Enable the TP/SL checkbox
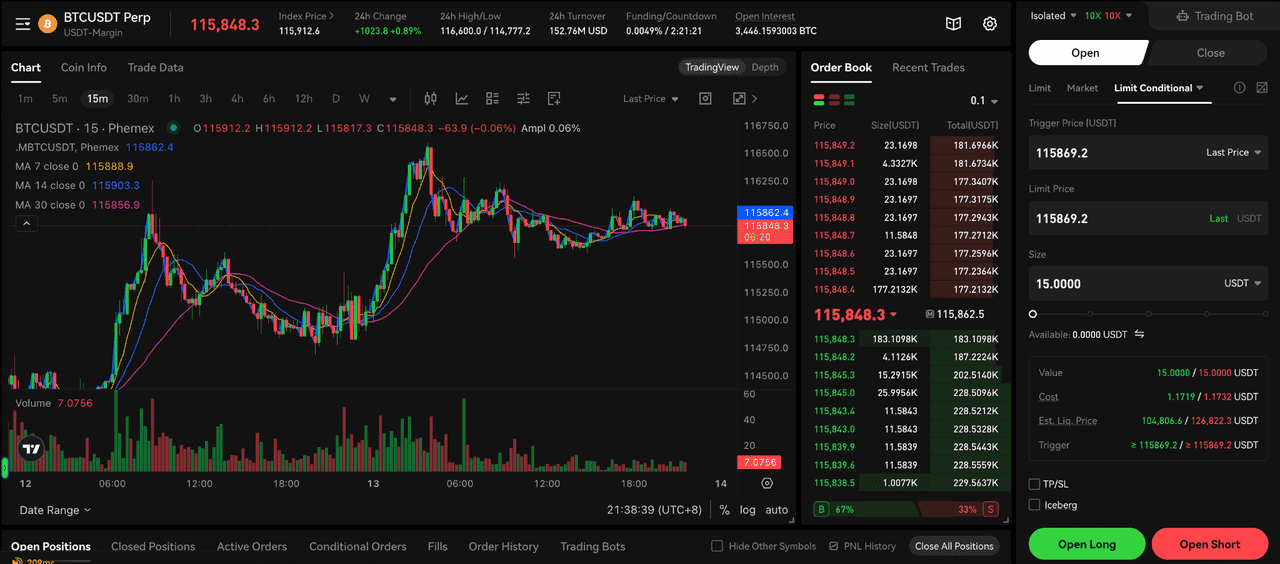Viewport: 1280px width, 564px height. [1034, 484]
